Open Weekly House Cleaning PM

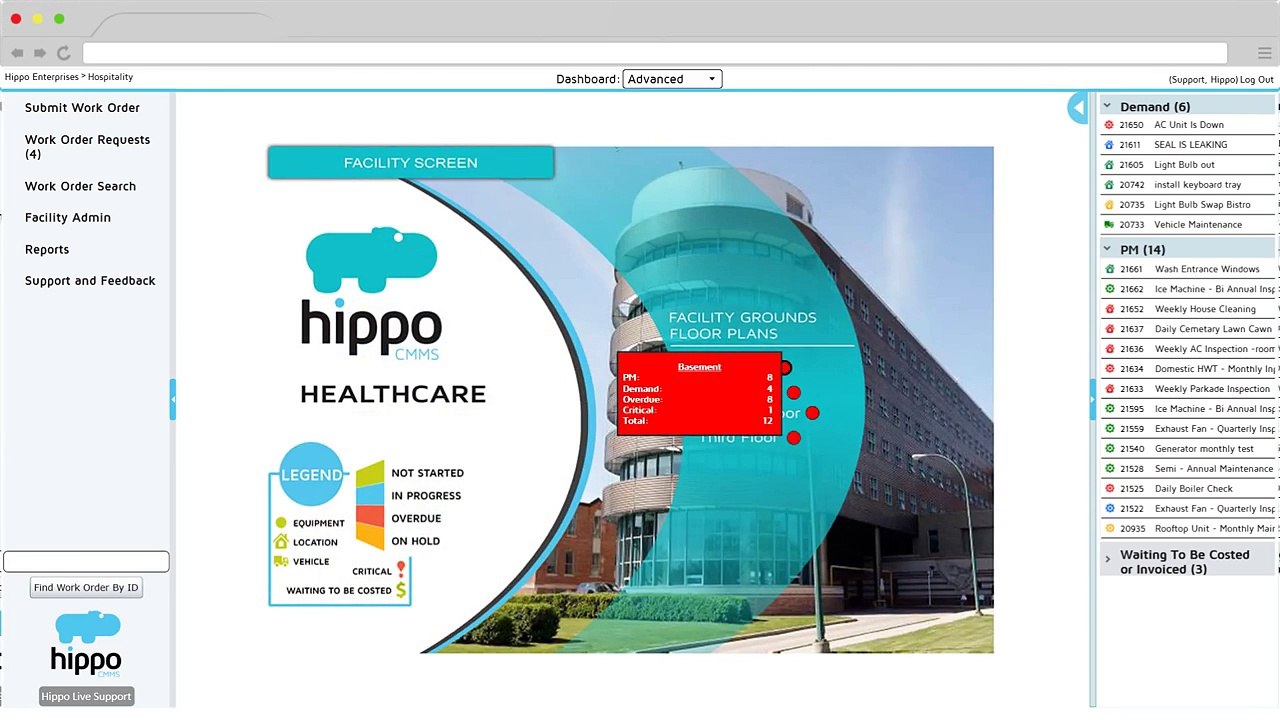(x=1205, y=309)
